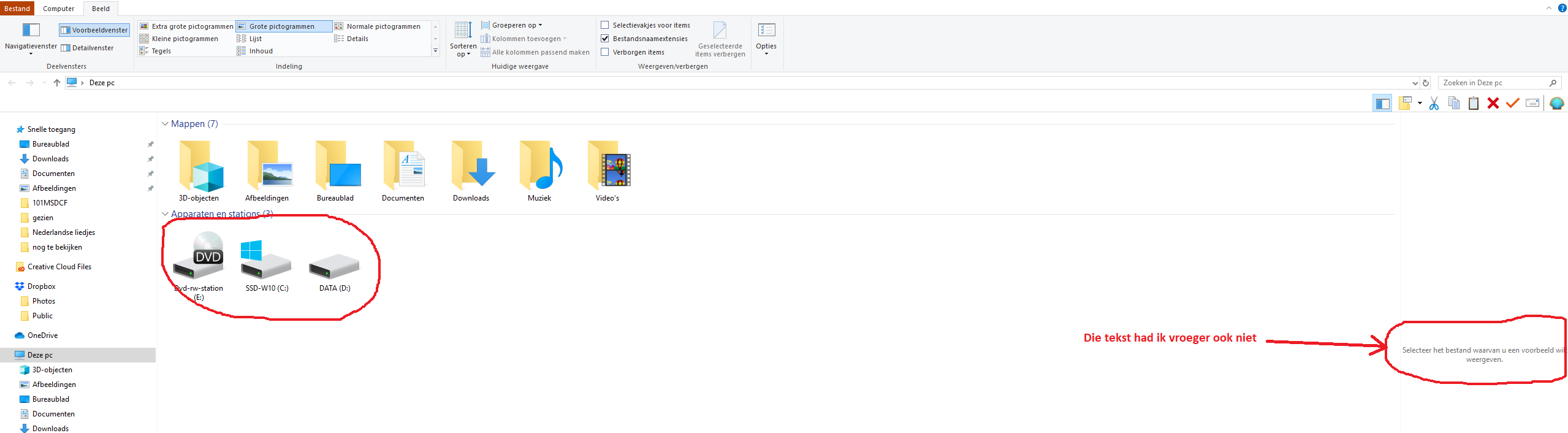Open the recent locations dropdown arrow
The height and width of the screenshot is (433, 1568).
click(44, 83)
